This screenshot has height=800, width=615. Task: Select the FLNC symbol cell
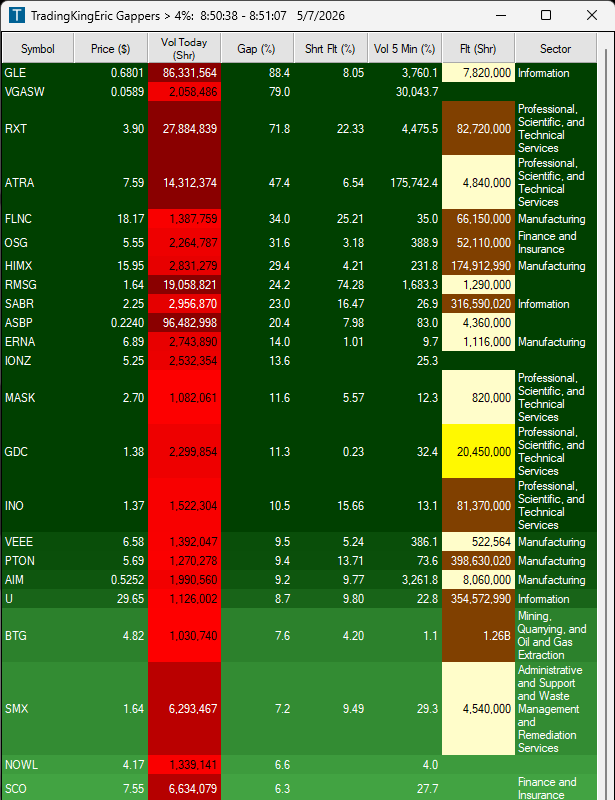pyautogui.click(x=38, y=219)
